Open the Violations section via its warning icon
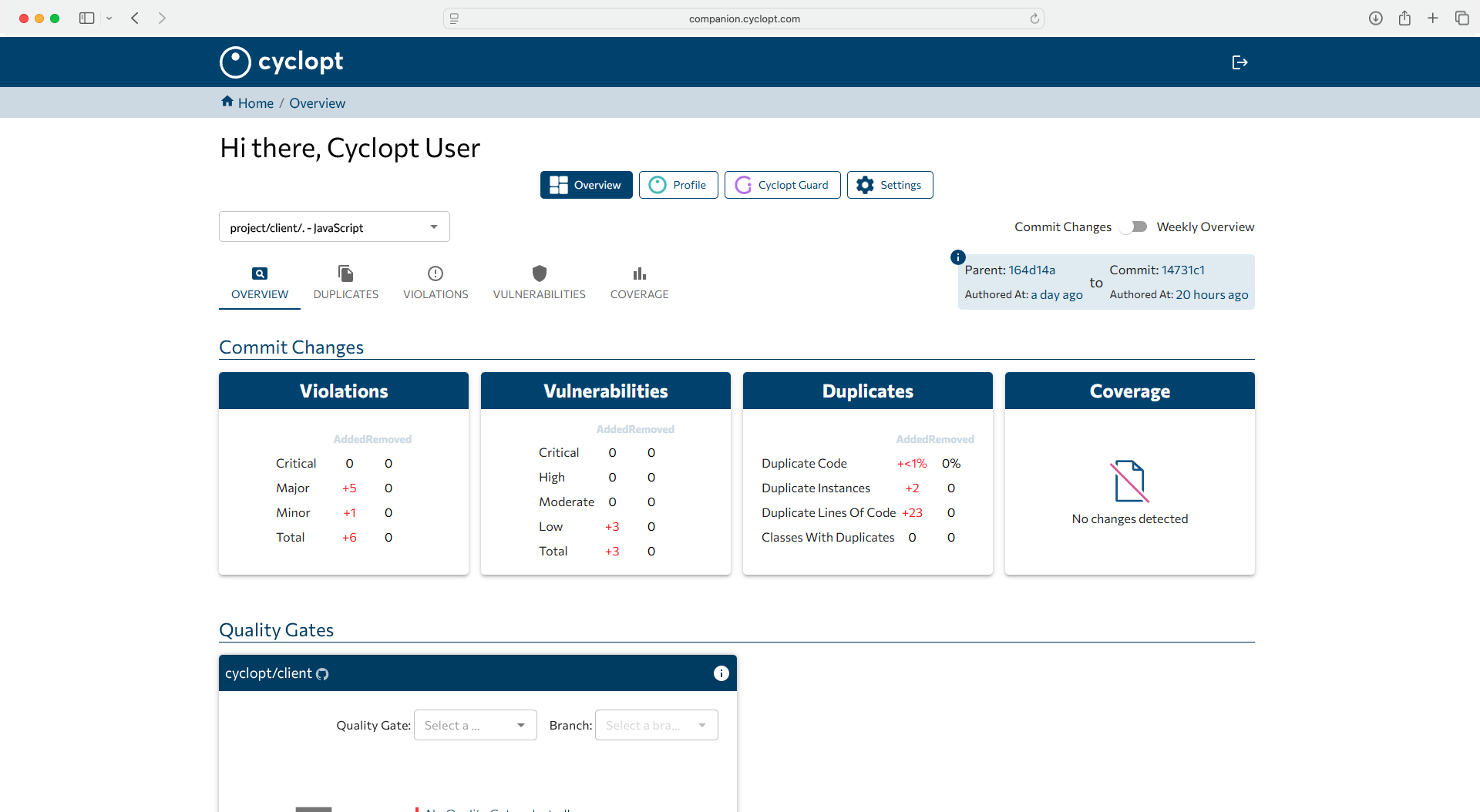 pos(436,273)
